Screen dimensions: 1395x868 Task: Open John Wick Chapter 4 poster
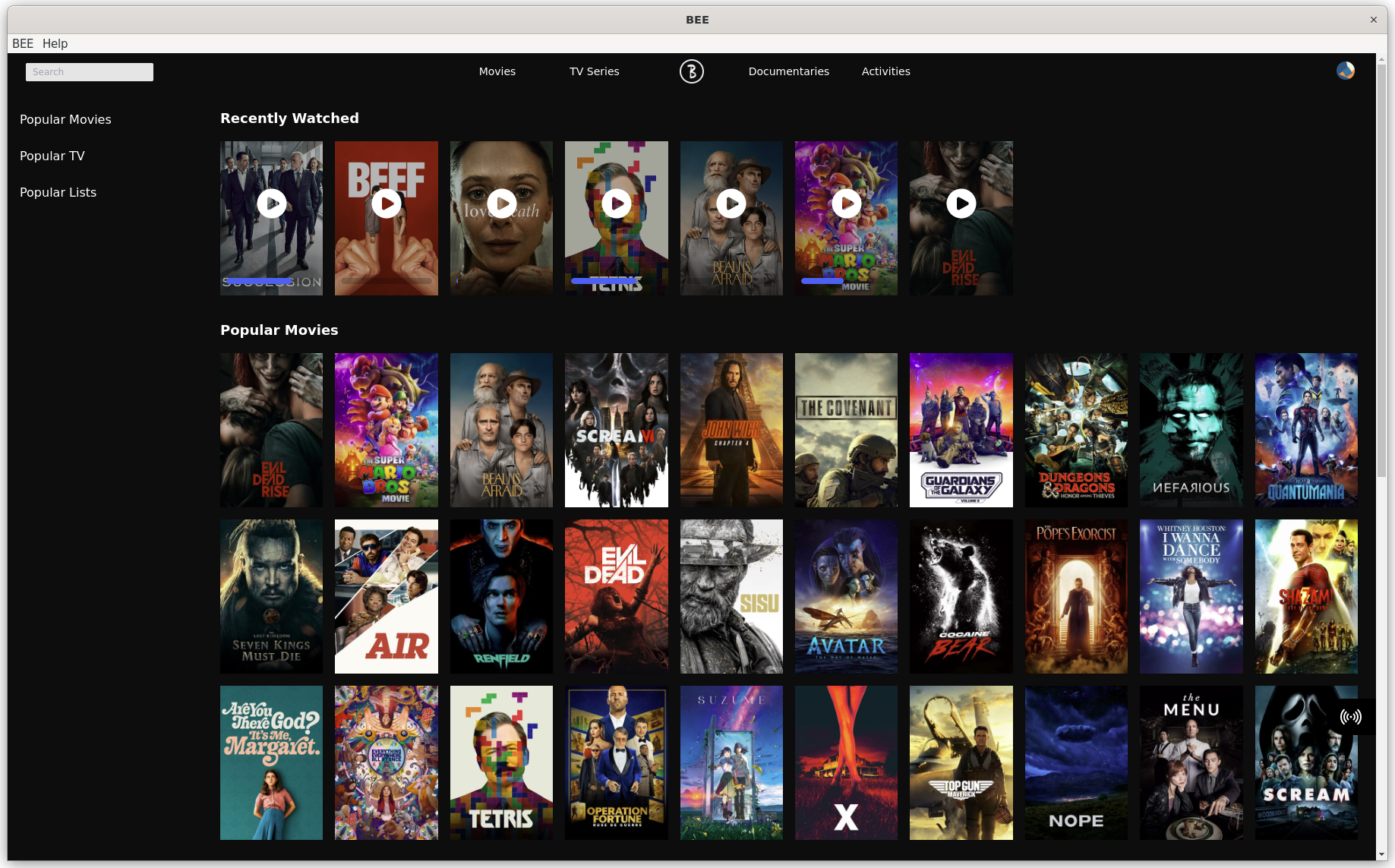click(x=731, y=430)
